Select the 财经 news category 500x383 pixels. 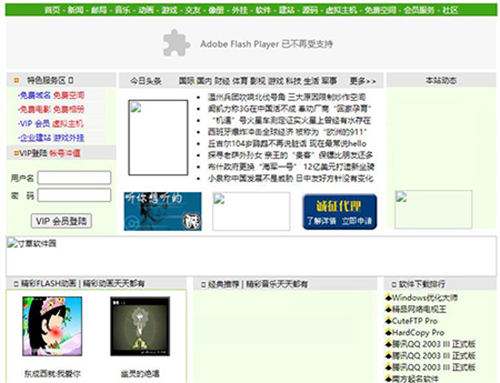coord(222,81)
